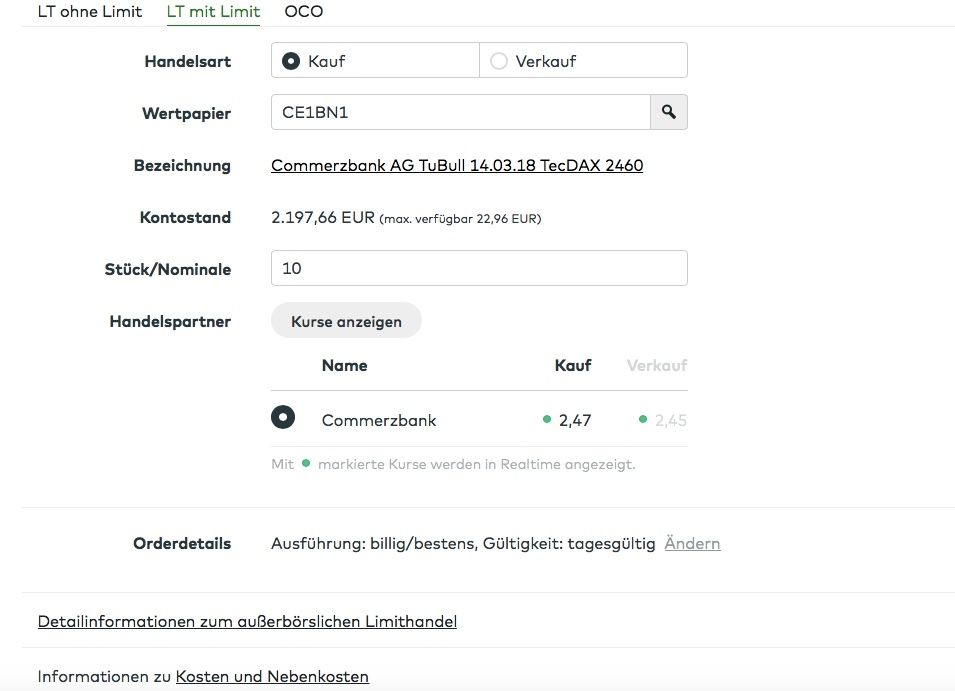Switch to the LT ohne Limit tab
The width and height of the screenshot is (955, 691).
tap(89, 12)
